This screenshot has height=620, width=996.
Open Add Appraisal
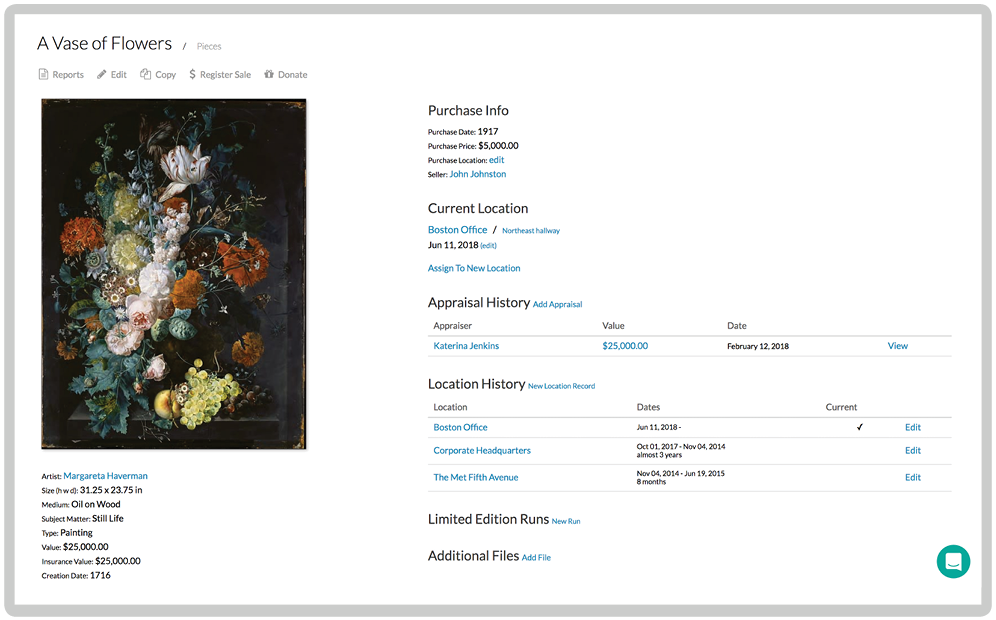(557, 304)
